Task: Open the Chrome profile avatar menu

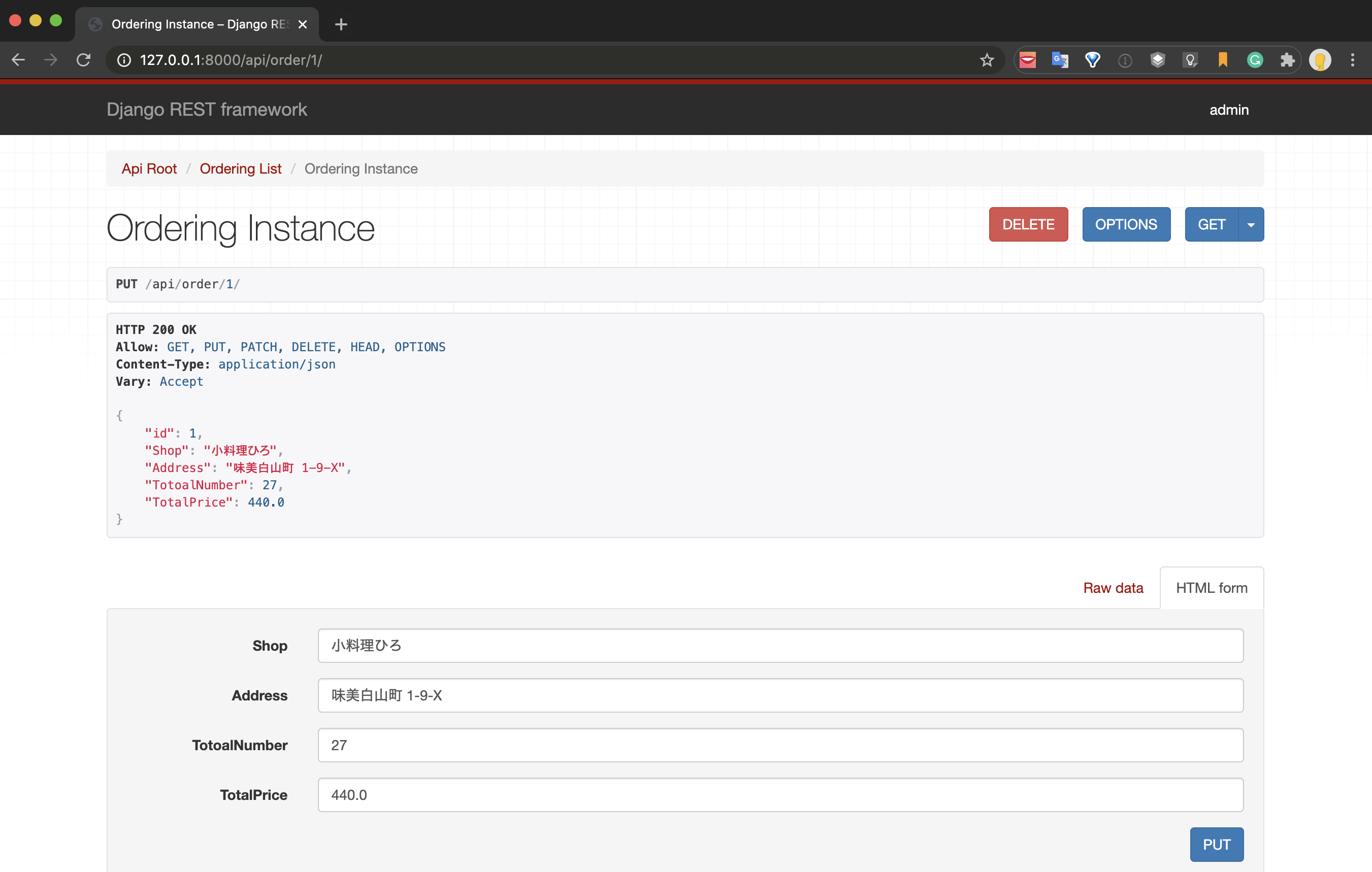Action: [1321, 60]
